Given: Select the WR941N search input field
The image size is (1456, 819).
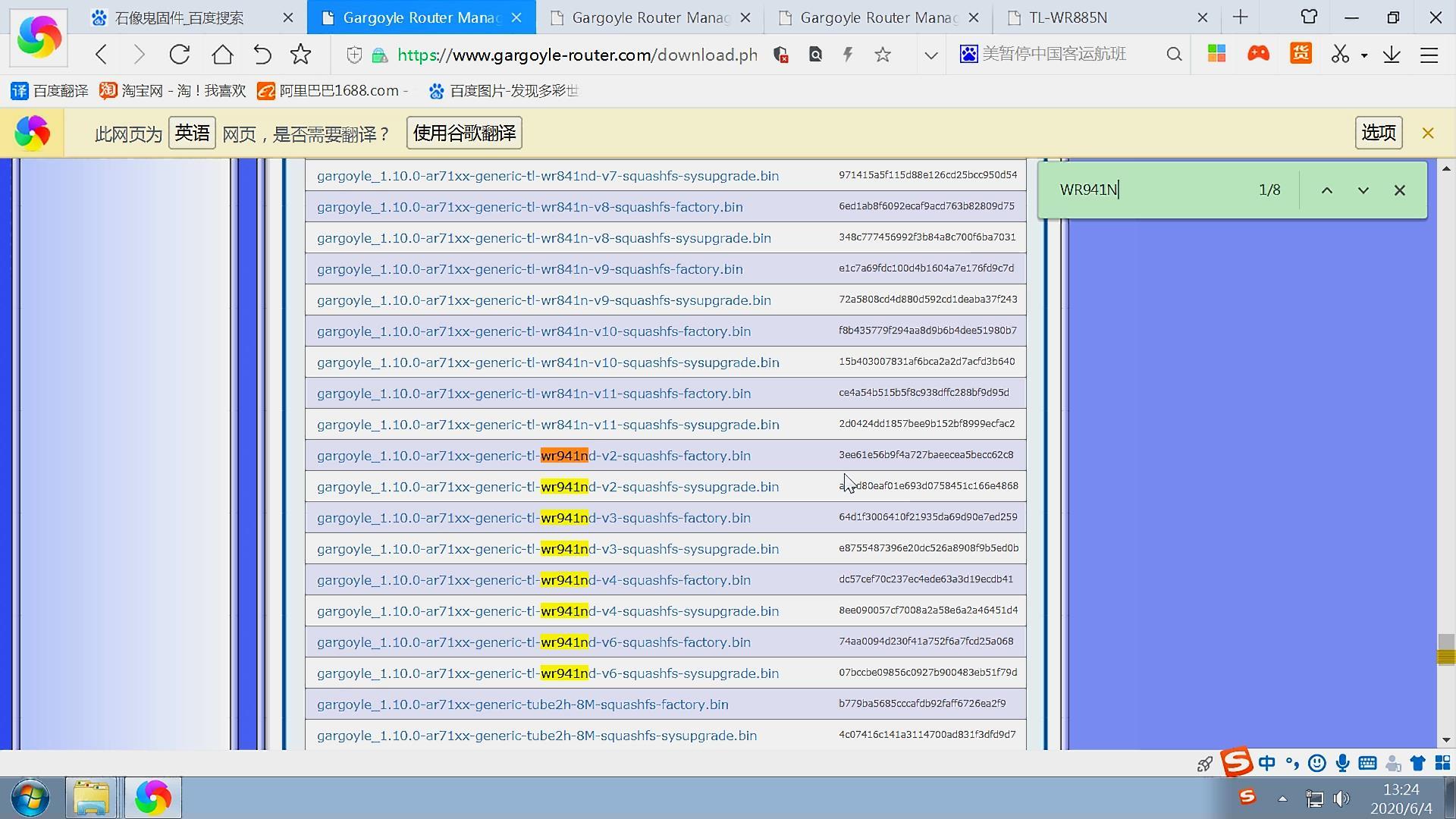Looking at the screenshot, I should coord(1151,189).
